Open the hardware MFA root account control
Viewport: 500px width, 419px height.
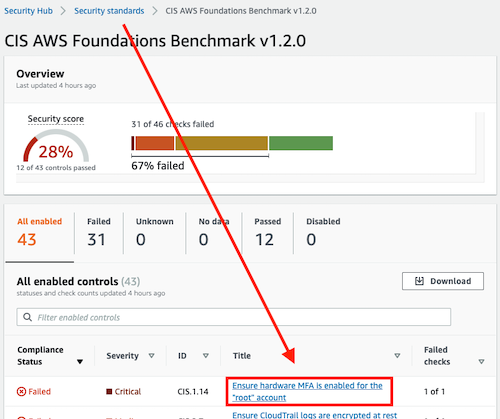[307, 392]
